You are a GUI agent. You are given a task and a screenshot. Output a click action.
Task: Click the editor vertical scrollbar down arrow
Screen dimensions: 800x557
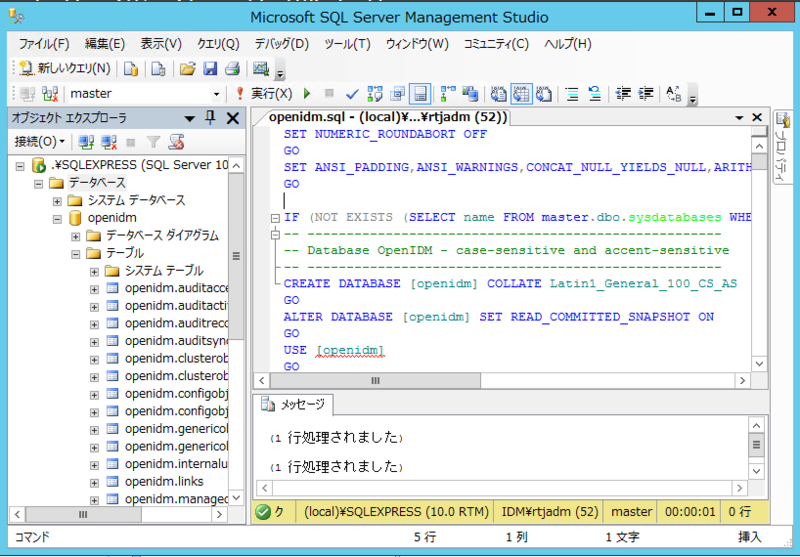pos(759,364)
